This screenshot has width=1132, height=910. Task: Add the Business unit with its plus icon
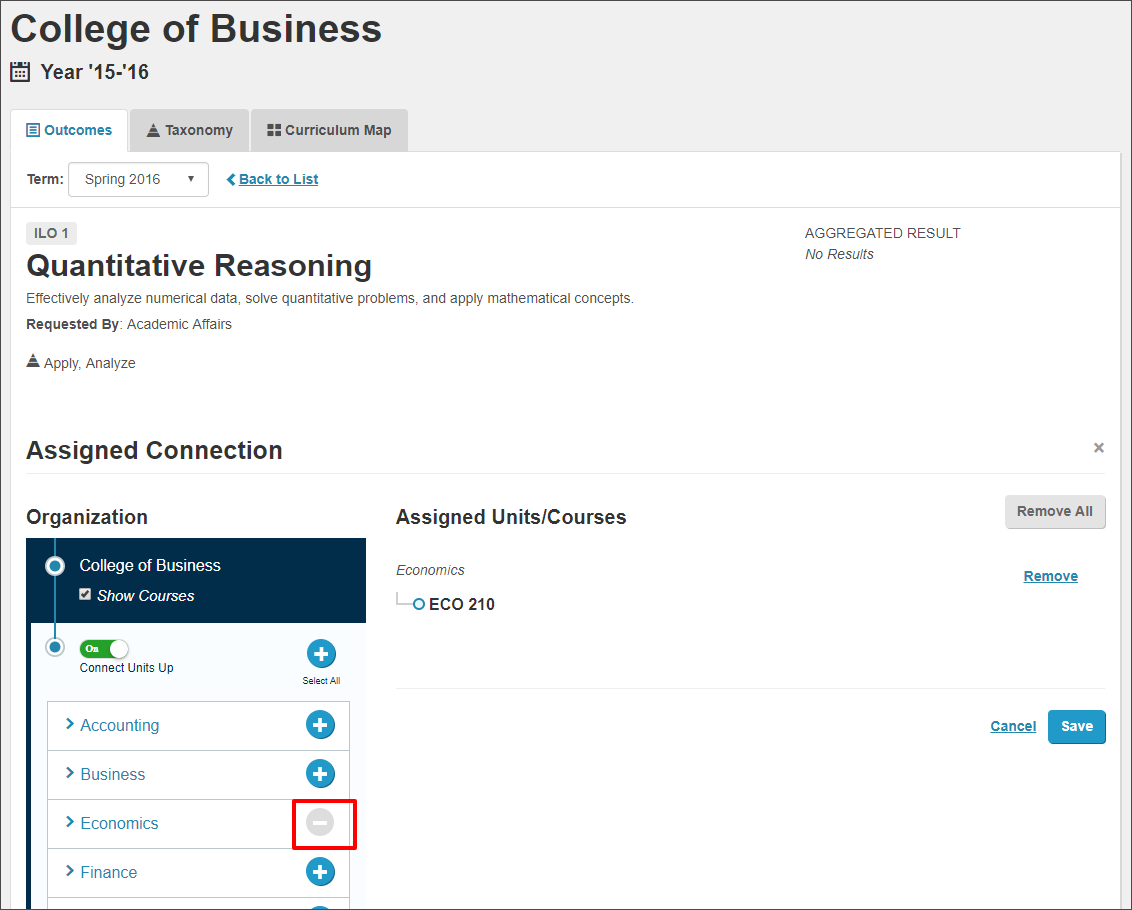[320, 774]
